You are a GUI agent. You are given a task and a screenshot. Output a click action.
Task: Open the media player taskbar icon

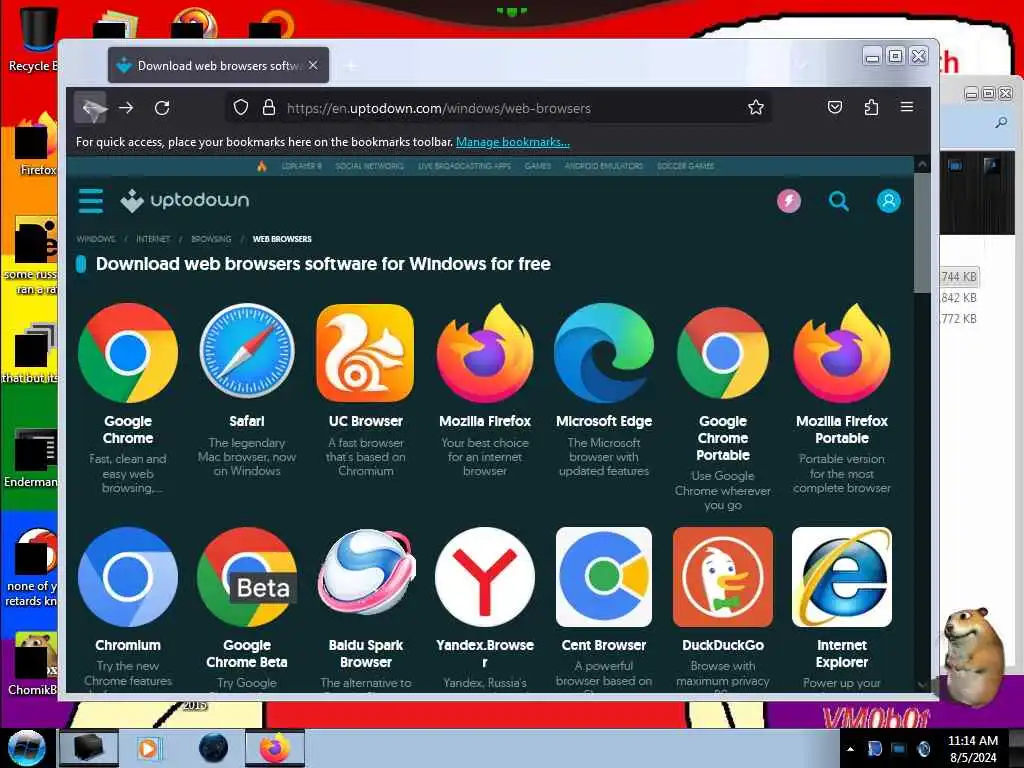pyautogui.click(x=149, y=748)
